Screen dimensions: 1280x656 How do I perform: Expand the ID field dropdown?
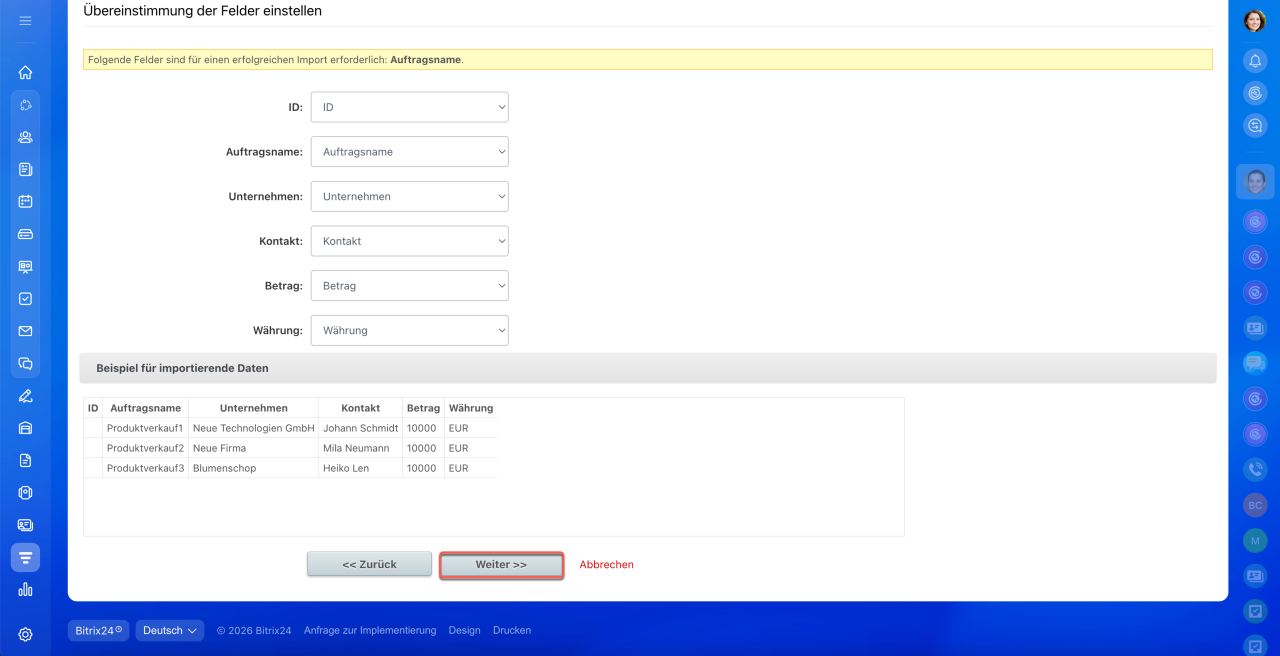point(409,107)
